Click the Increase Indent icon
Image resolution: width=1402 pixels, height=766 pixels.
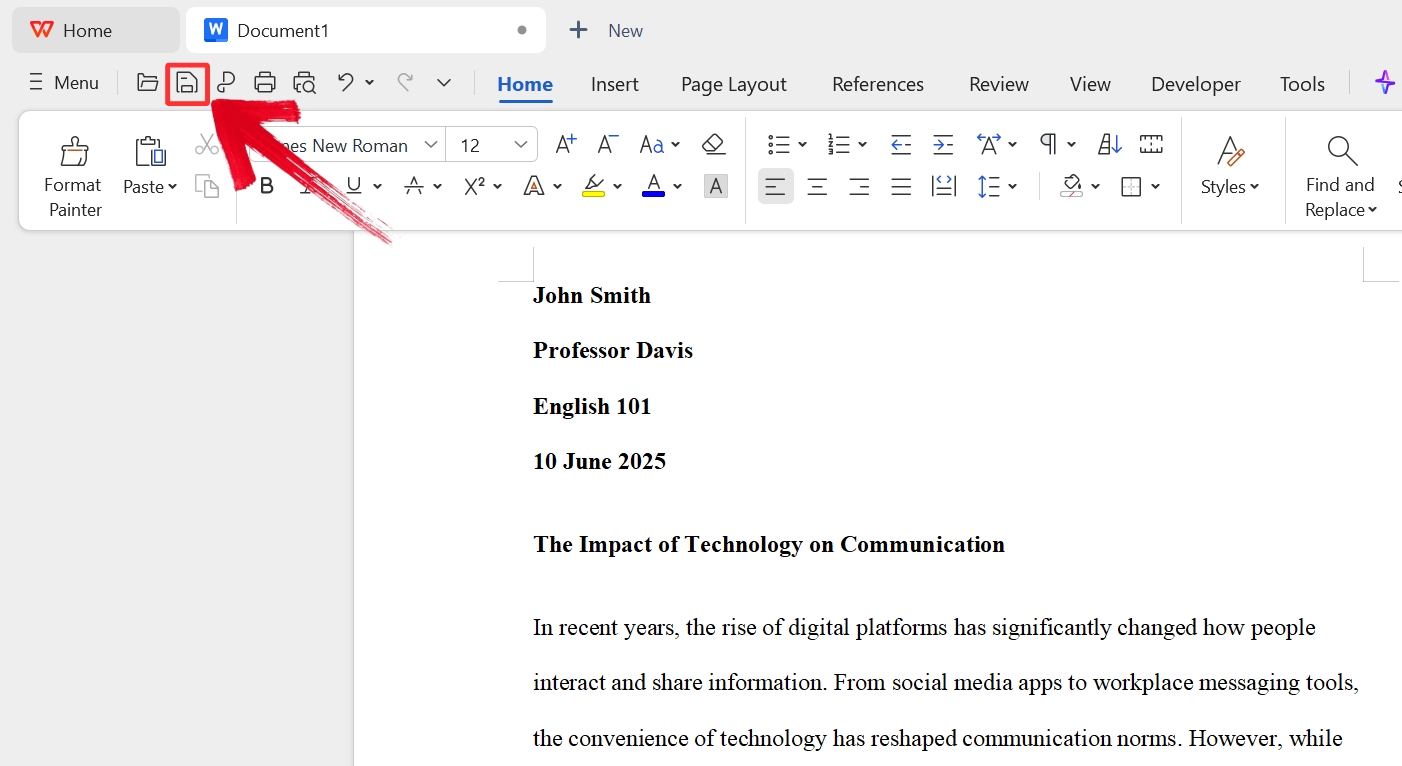pyautogui.click(x=943, y=145)
